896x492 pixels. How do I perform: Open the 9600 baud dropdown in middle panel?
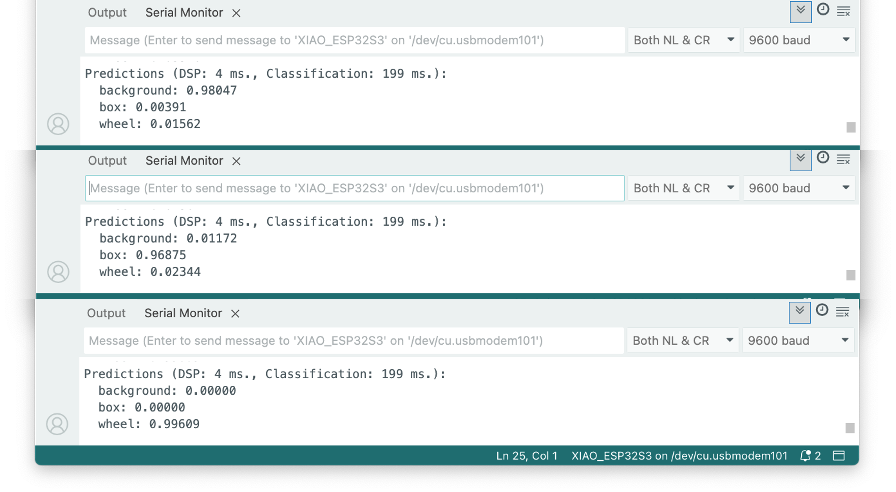point(799,188)
